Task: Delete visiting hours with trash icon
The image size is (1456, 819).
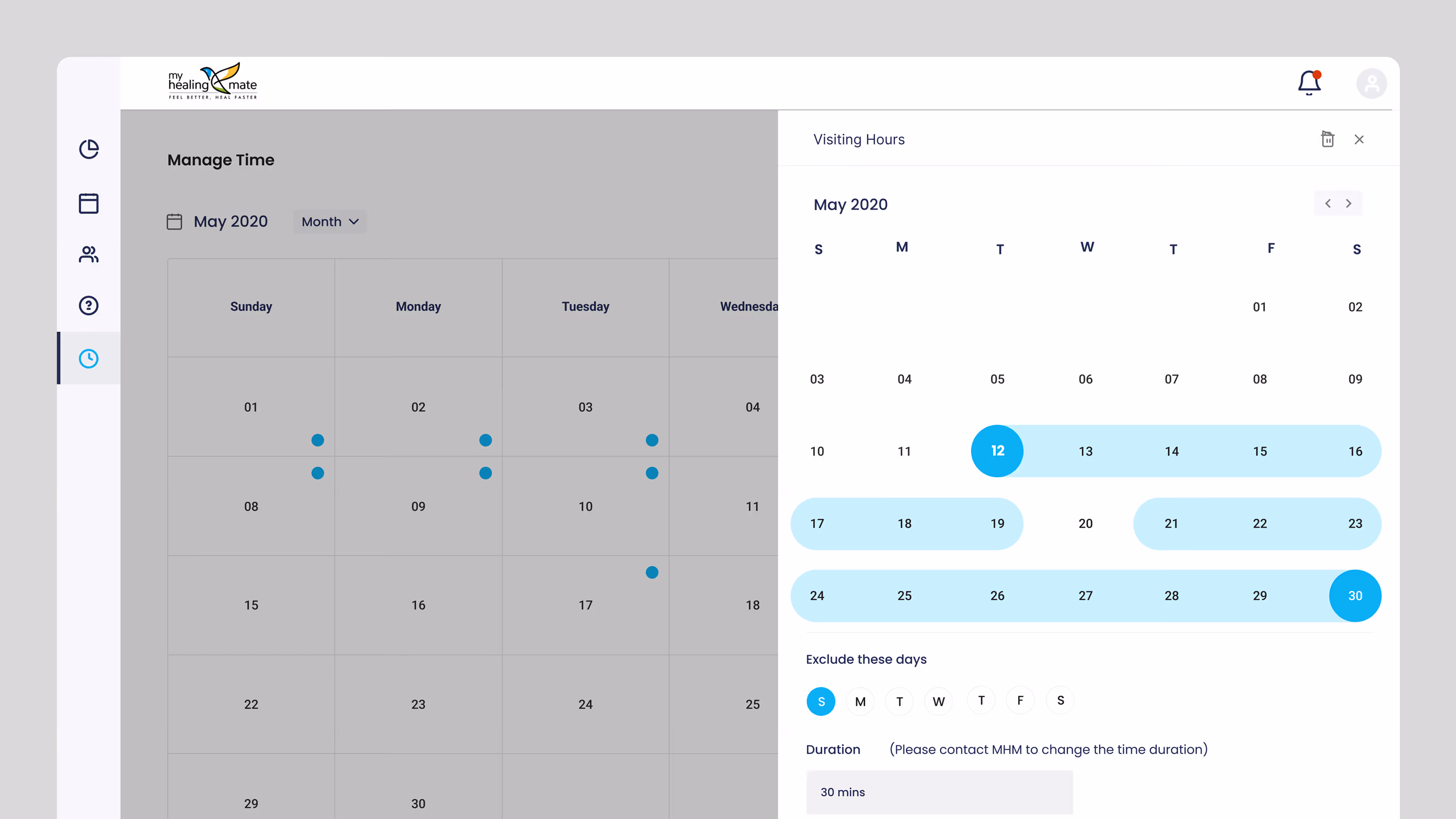Action: [1327, 139]
